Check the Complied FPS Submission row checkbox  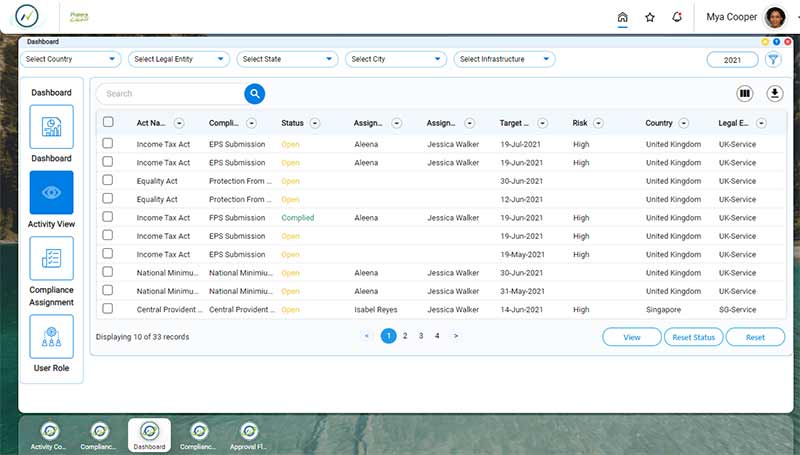pyautogui.click(x=108, y=217)
